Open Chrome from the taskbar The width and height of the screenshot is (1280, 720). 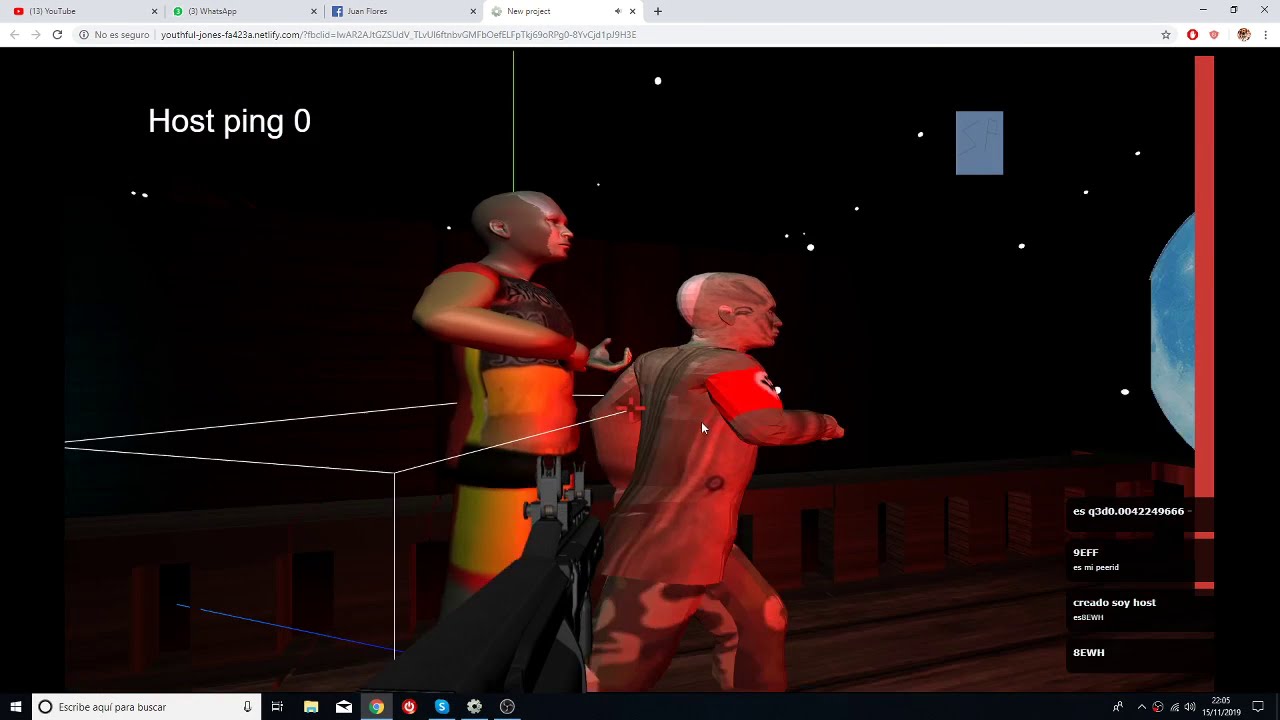click(x=376, y=707)
